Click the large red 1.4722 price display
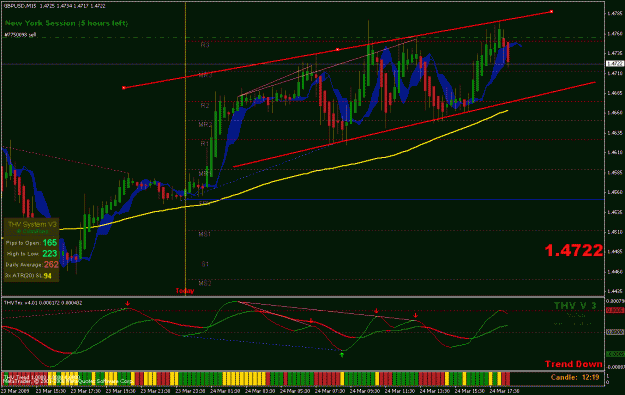625x395 pixels. (x=574, y=250)
